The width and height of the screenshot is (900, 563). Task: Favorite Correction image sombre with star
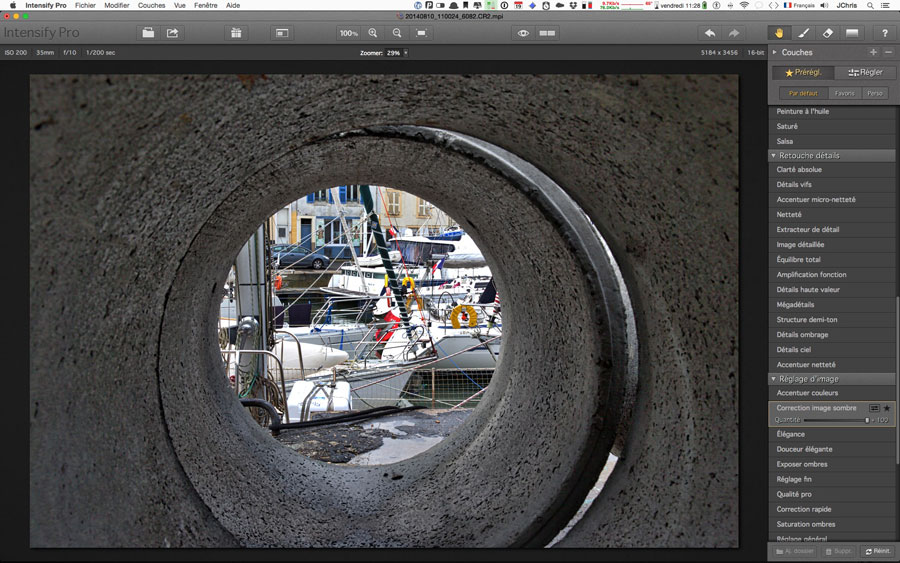point(887,408)
